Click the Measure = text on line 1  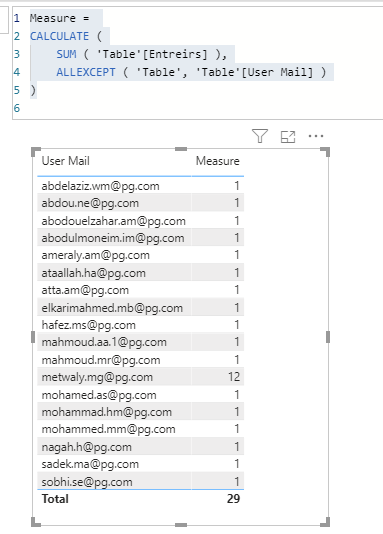60,18
